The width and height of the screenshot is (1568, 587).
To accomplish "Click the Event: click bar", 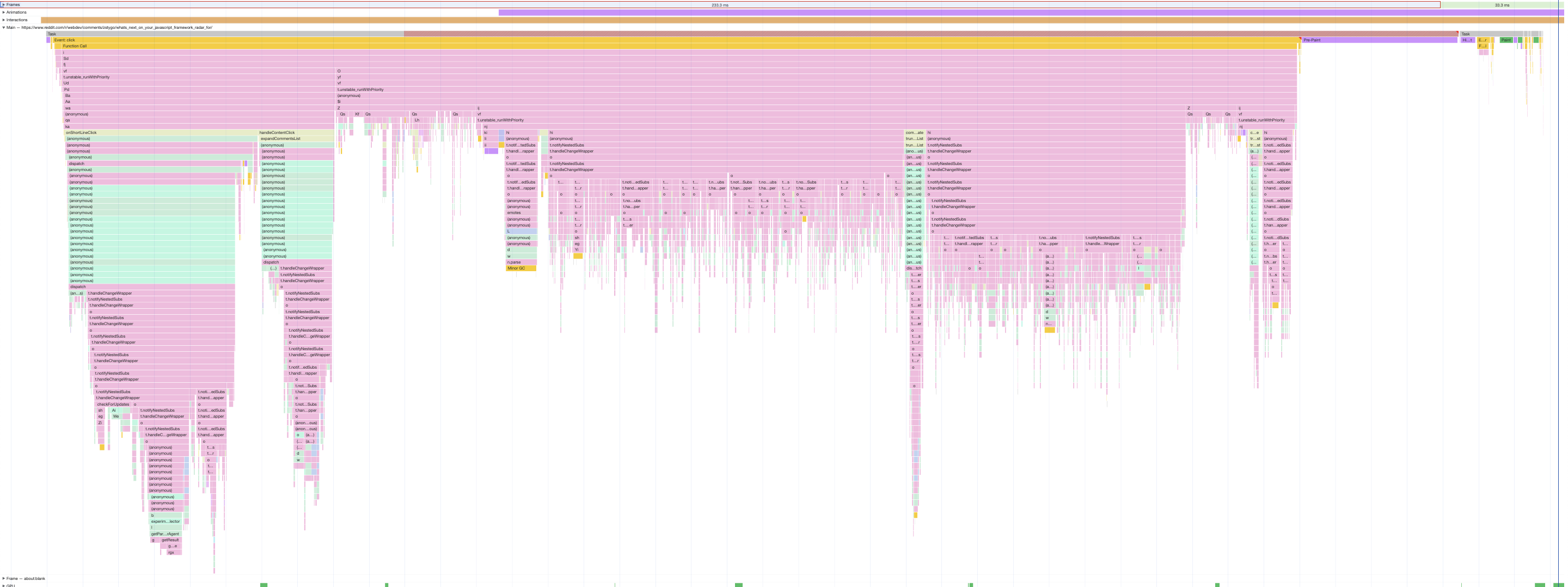I will click(670, 40).
